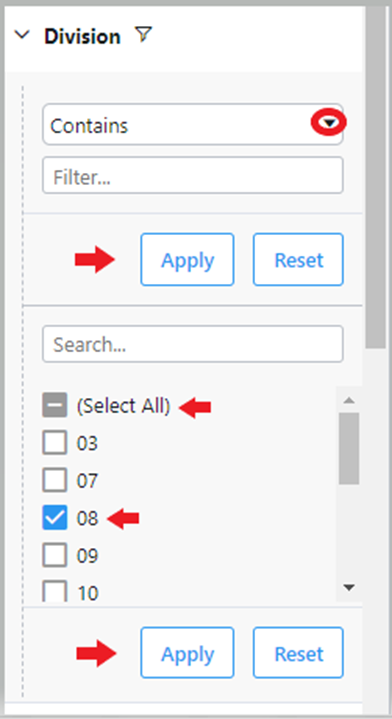This screenshot has width=392, height=719.
Task: Uncheck the 08 division checkbox
Action: coord(55,518)
